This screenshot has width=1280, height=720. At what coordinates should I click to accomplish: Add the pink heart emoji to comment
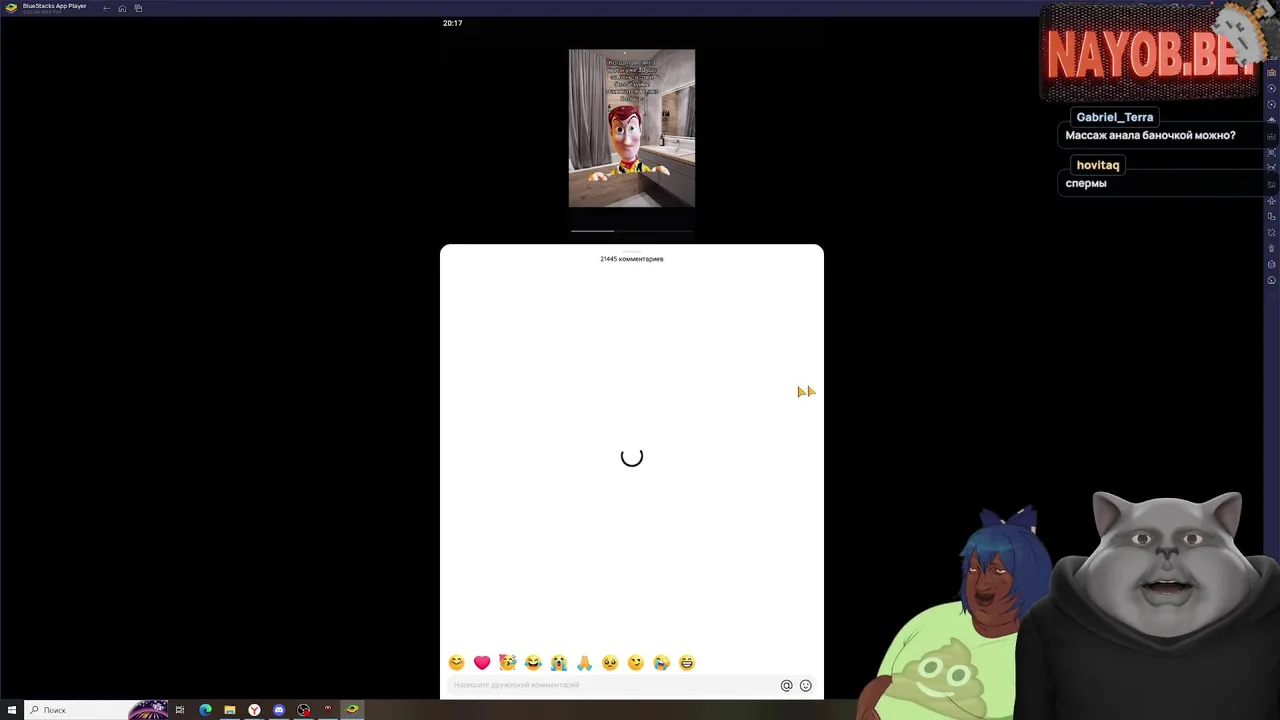click(x=482, y=662)
